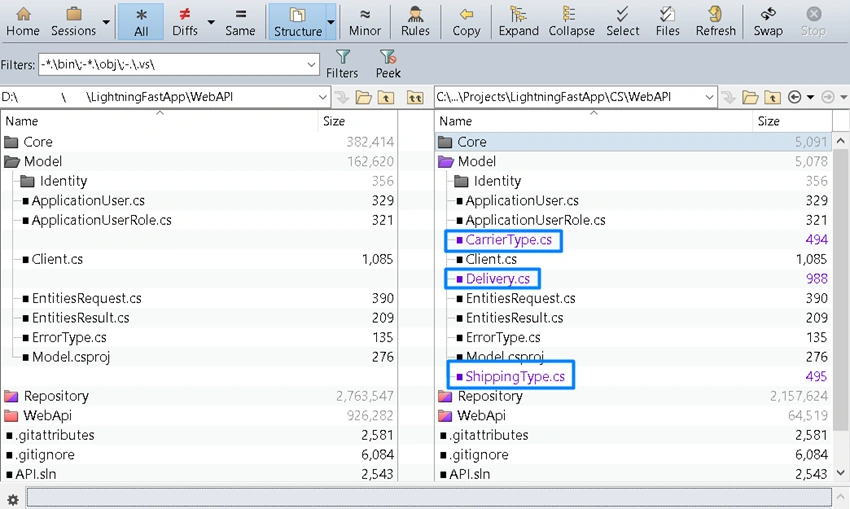Viewport: 850px width, 509px height.
Task: Open the Sessions toolbar button
Action: [x=73, y=22]
